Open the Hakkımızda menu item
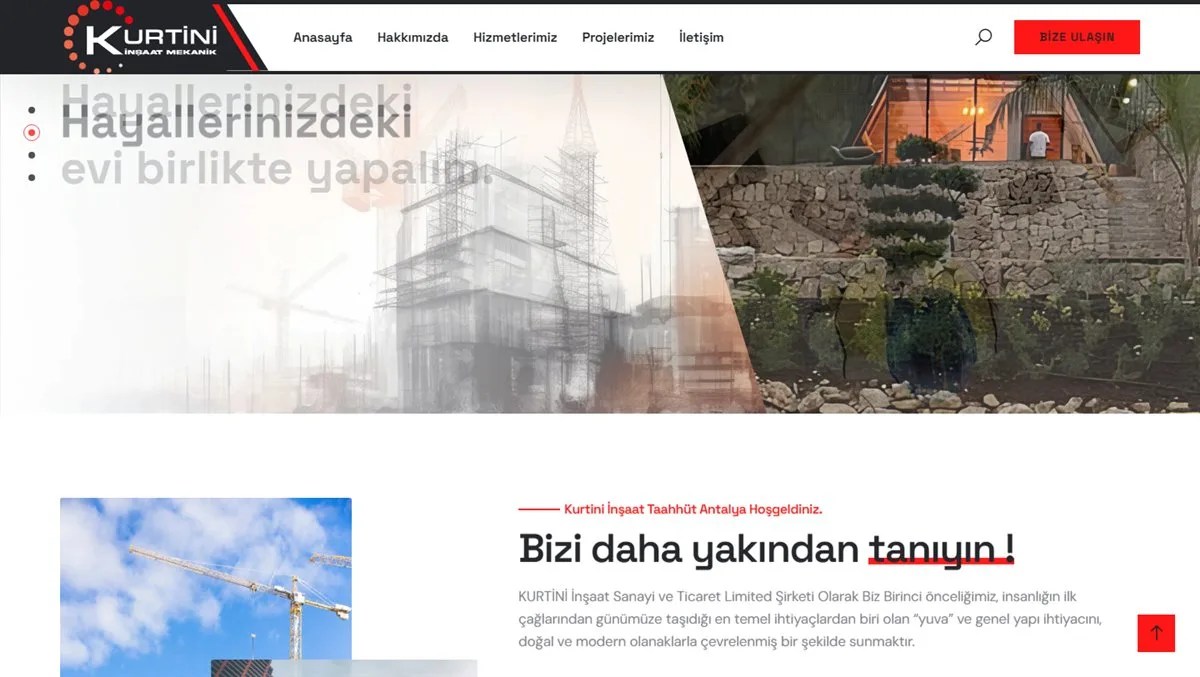Screen dimensions: 1200x677 [412, 37]
